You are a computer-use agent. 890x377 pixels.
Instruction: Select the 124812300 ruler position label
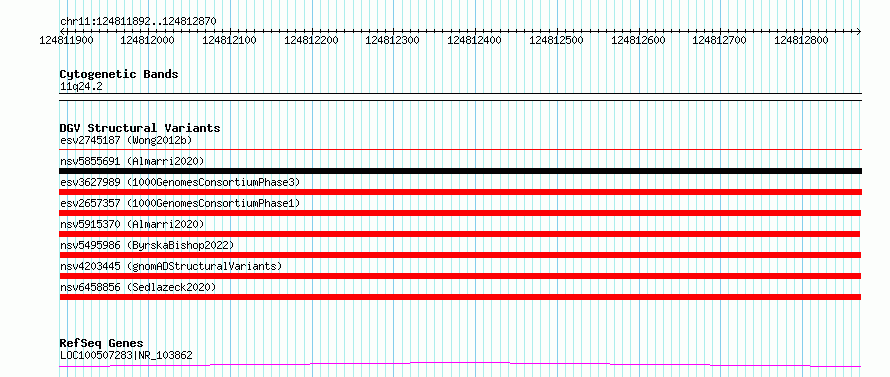tap(393, 40)
